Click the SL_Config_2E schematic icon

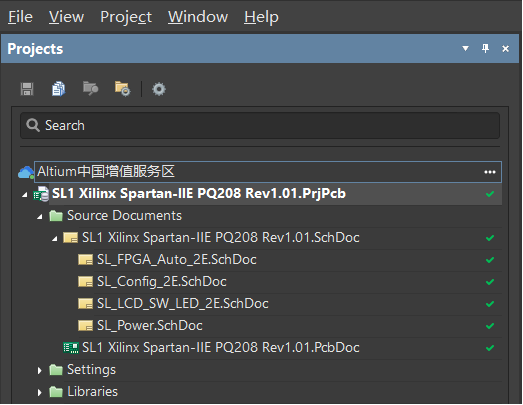(x=85, y=282)
